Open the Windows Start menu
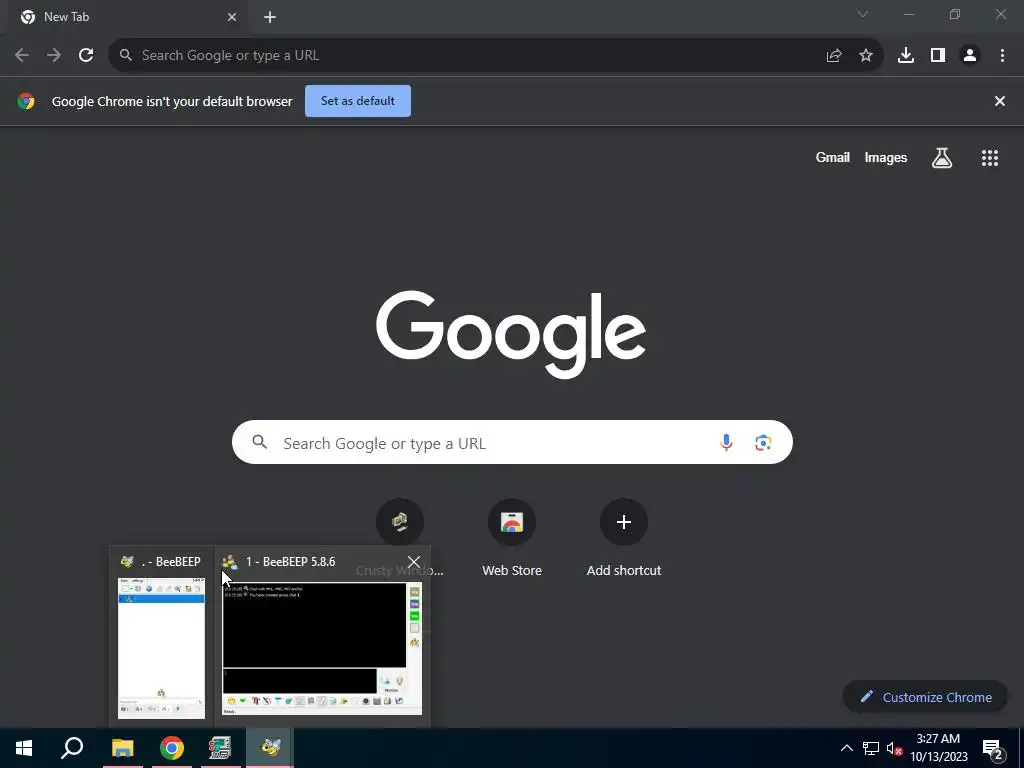This screenshot has height=768, width=1024. pyautogui.click(x=24, y=748)
